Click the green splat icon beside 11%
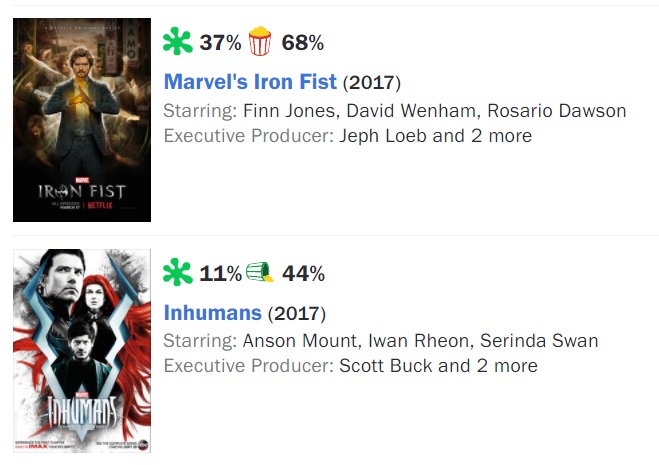 (x=178, y=272)
